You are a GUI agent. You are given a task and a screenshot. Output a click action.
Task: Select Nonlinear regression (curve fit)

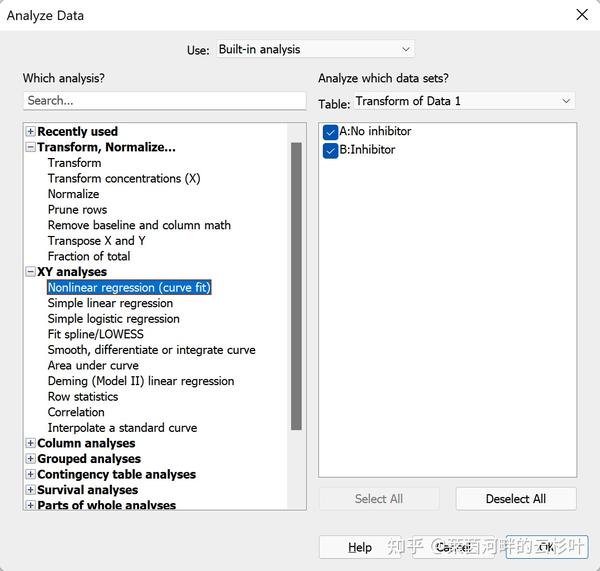[129, 287]
